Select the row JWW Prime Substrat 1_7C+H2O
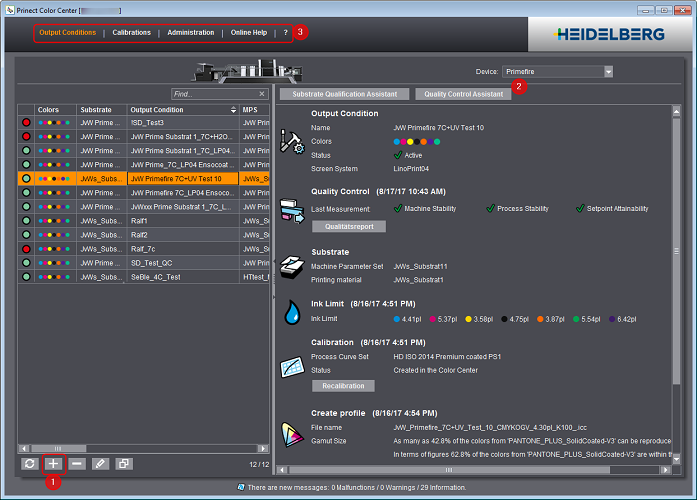Screen dimensions: 697x500 coord(144,136)
